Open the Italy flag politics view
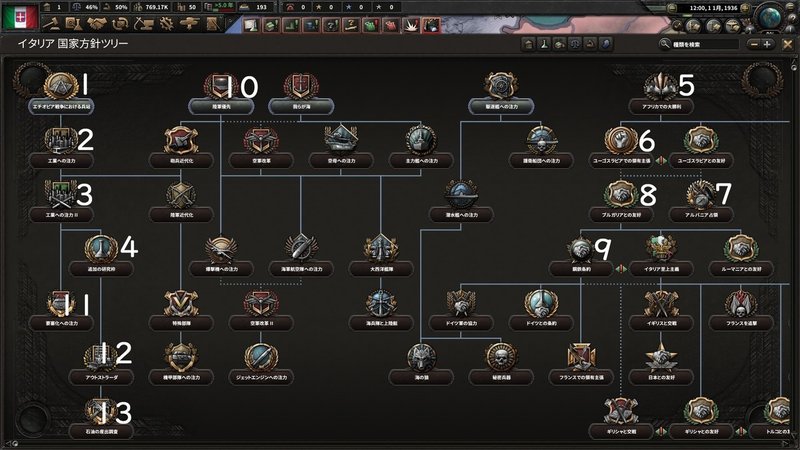This screenshot has width=800, height=450. point(20,17)
